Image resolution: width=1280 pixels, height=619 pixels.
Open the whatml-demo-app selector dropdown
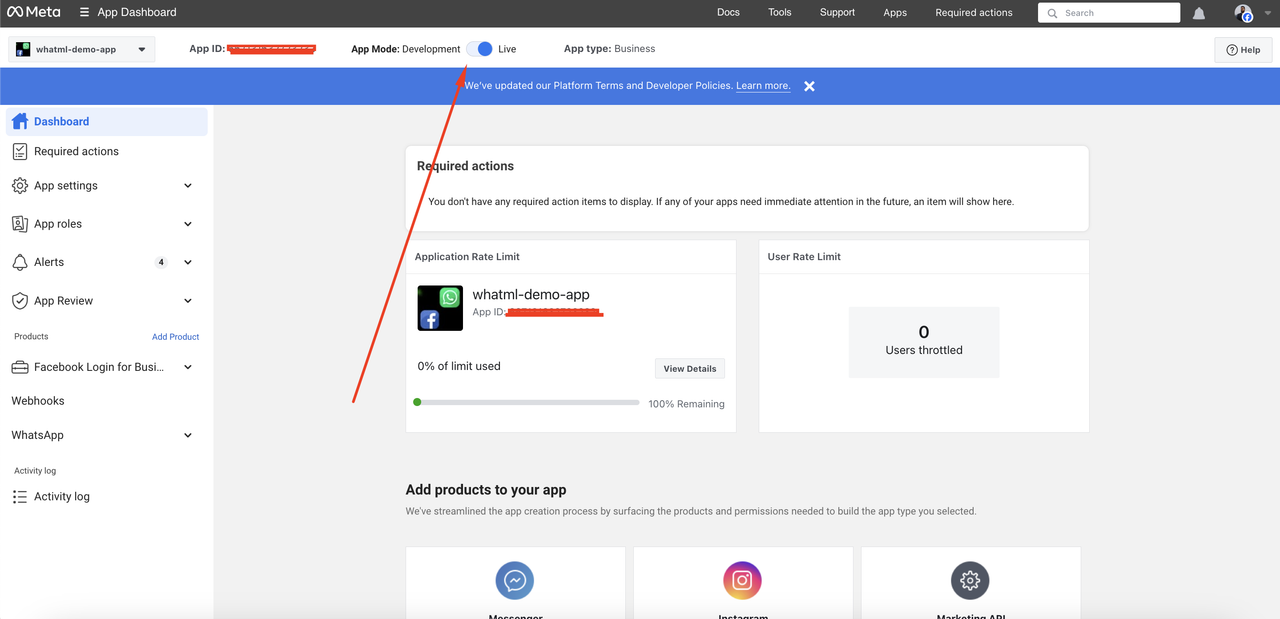82,49
